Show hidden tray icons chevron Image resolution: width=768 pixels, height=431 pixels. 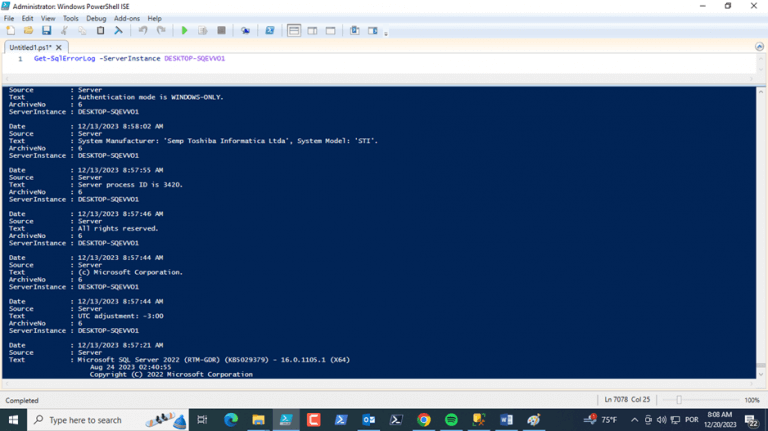coord(634,420)
